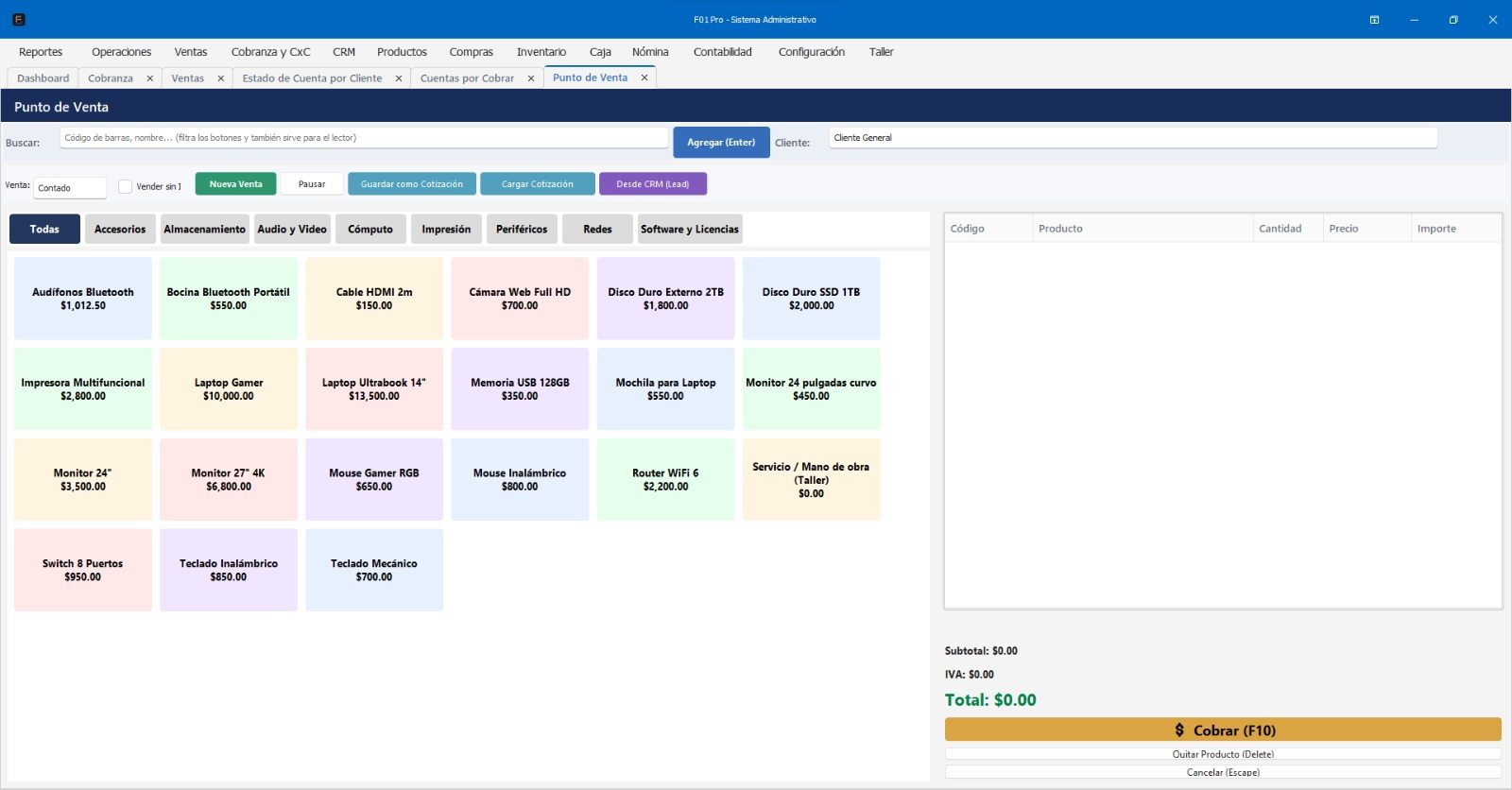This screenshot has width=1512, height=790.
Task: Click Quitar Producto (Delete)
Action: 1223,754
